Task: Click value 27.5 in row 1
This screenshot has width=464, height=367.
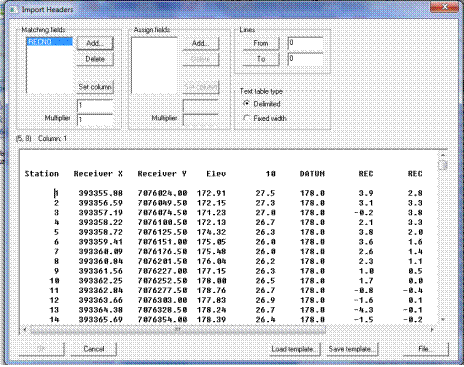Action: pyautogui.click(x=265, y=193)
